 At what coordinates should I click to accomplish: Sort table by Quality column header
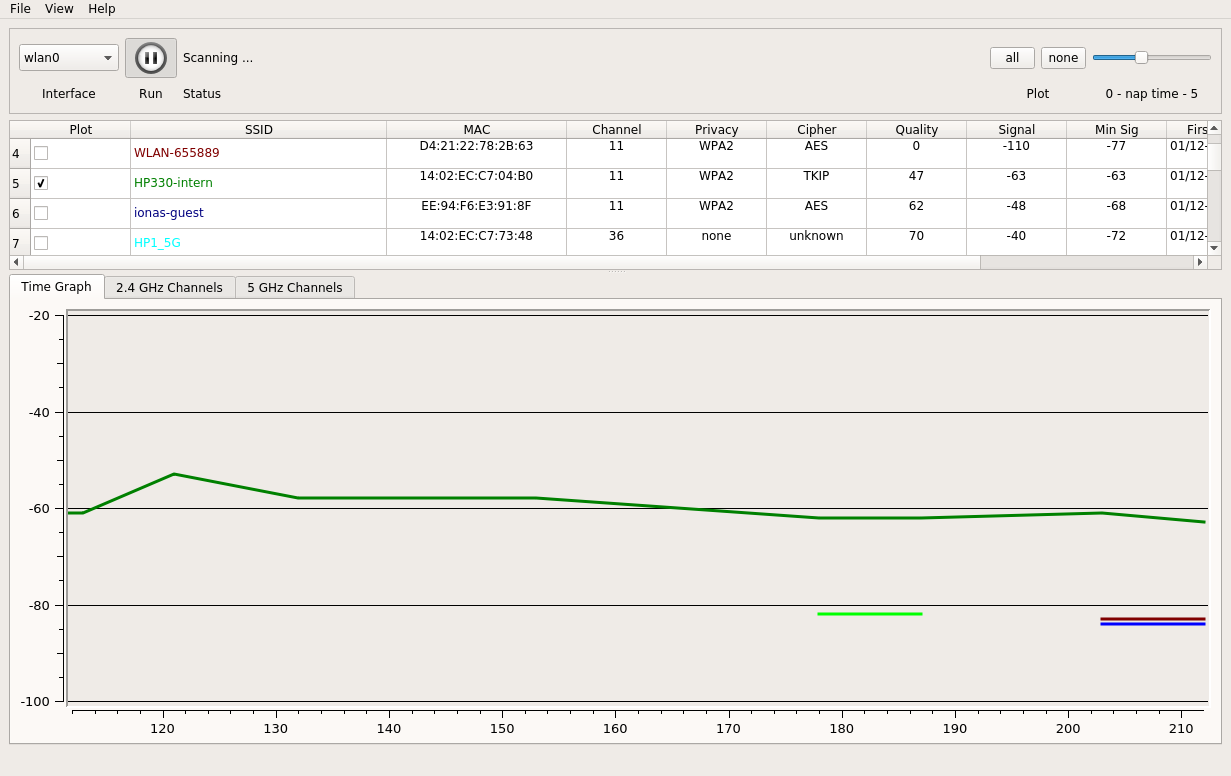[x=917, y=130]
